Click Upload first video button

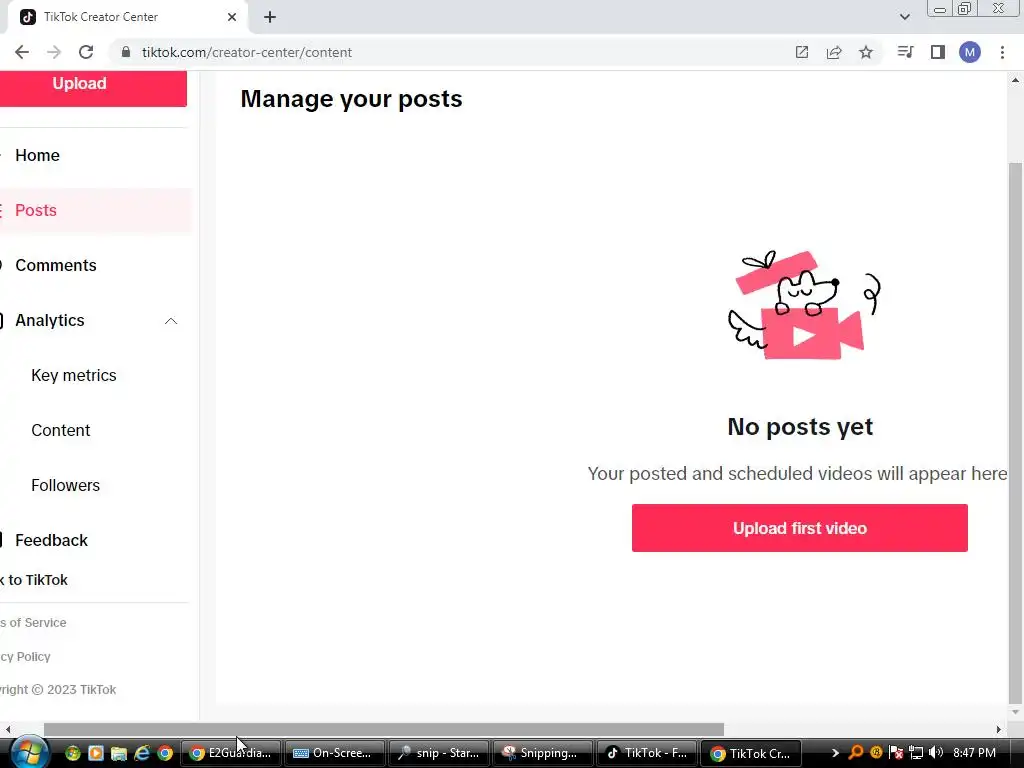(799, 528)
